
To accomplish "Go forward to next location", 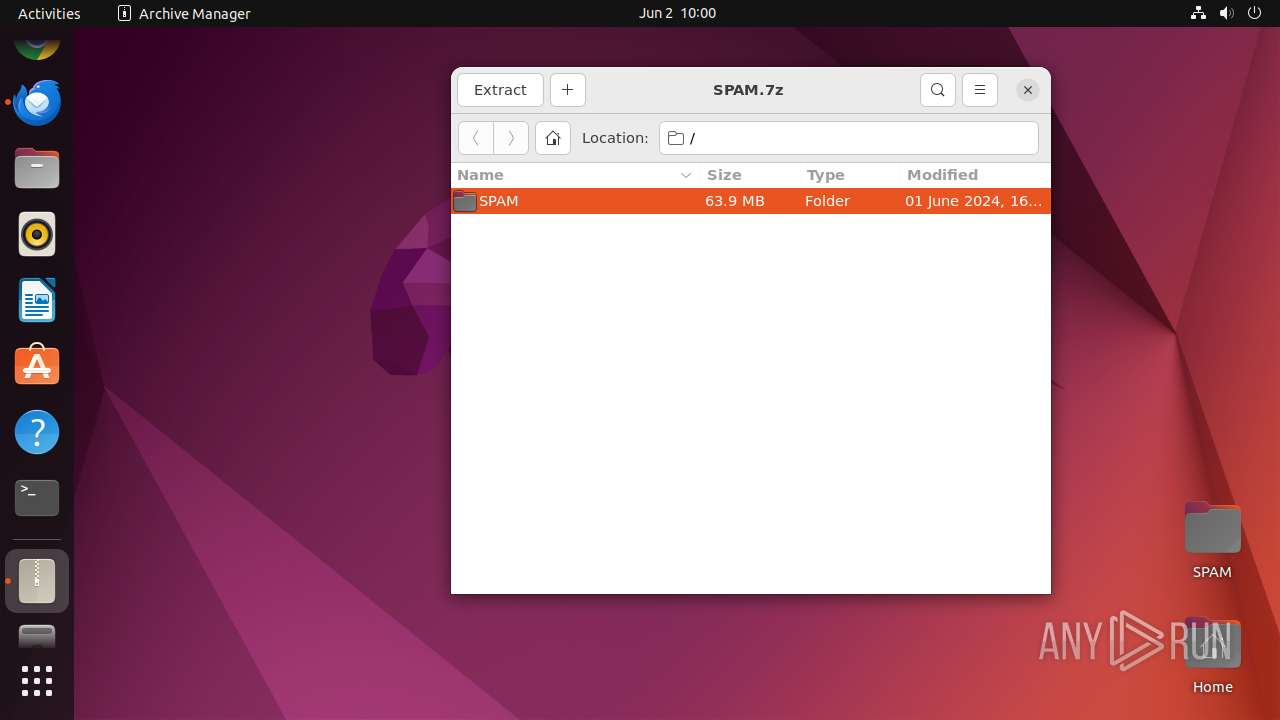I will point(511,138).
